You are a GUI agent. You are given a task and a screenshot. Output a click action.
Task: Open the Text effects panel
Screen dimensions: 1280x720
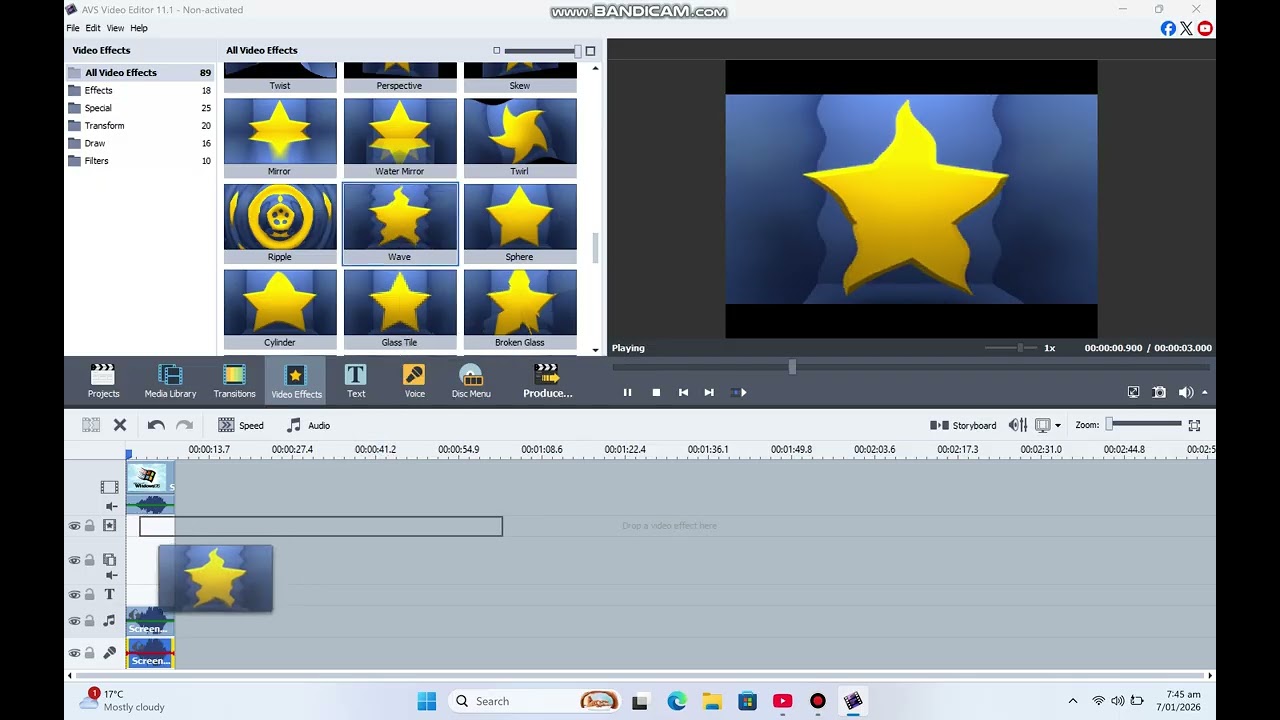pyautogui.click(x=356, y=381)
